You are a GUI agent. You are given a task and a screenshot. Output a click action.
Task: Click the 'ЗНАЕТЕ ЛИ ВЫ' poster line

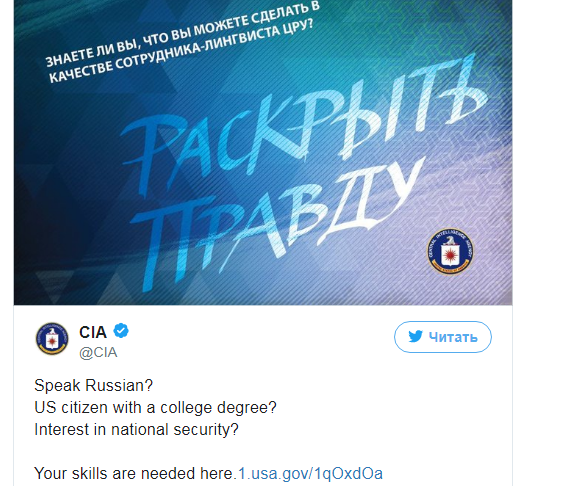[x=182, y=35]
